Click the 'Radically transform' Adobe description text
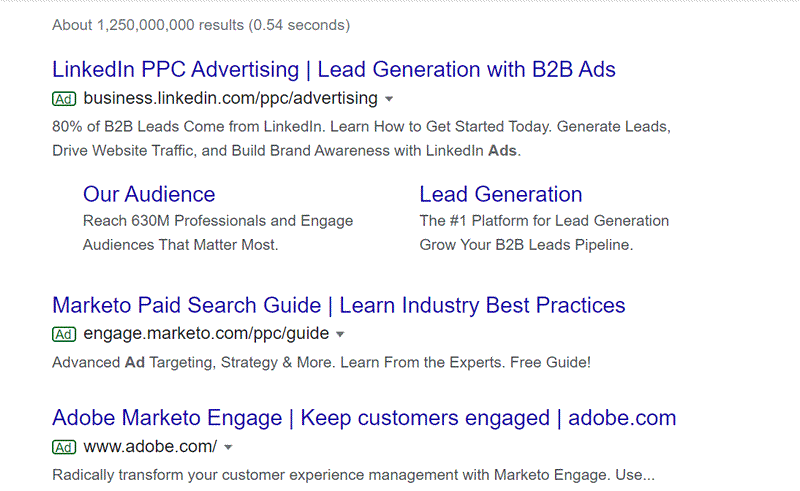The width and height of the screenshot is (800, 491). [x=352, y=475]
